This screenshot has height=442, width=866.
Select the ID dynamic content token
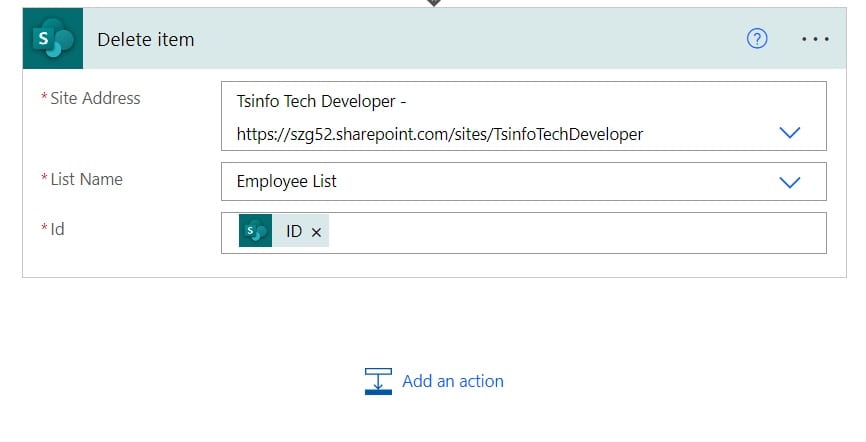[x=284, y=231]
